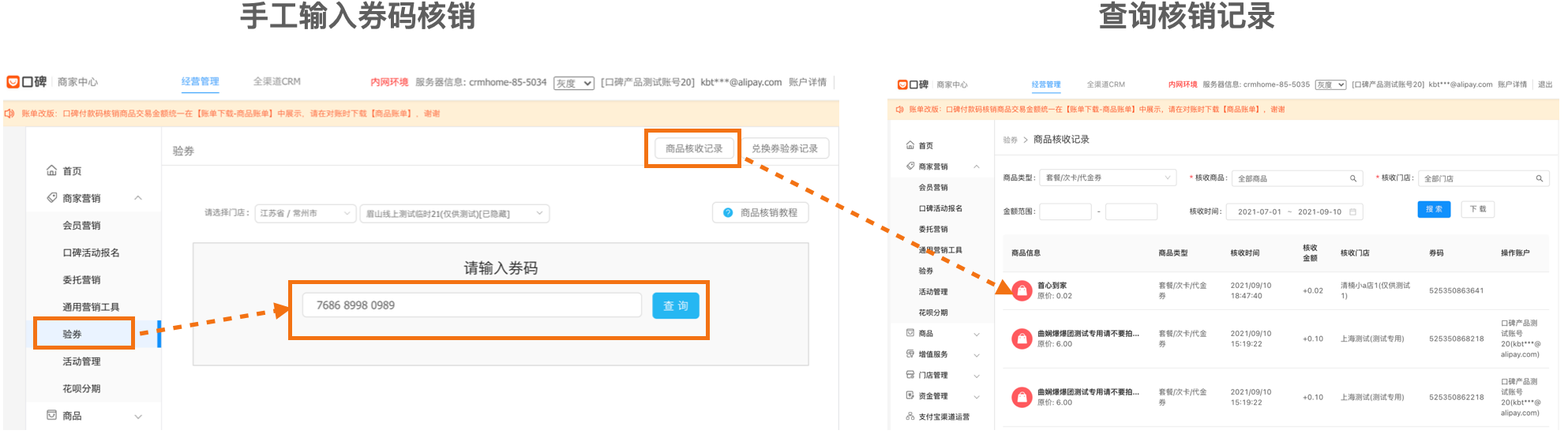Viewport: 1568px width, 434px height.
Task: Click the blue 搜索 button
Action: click(1434, 209)
